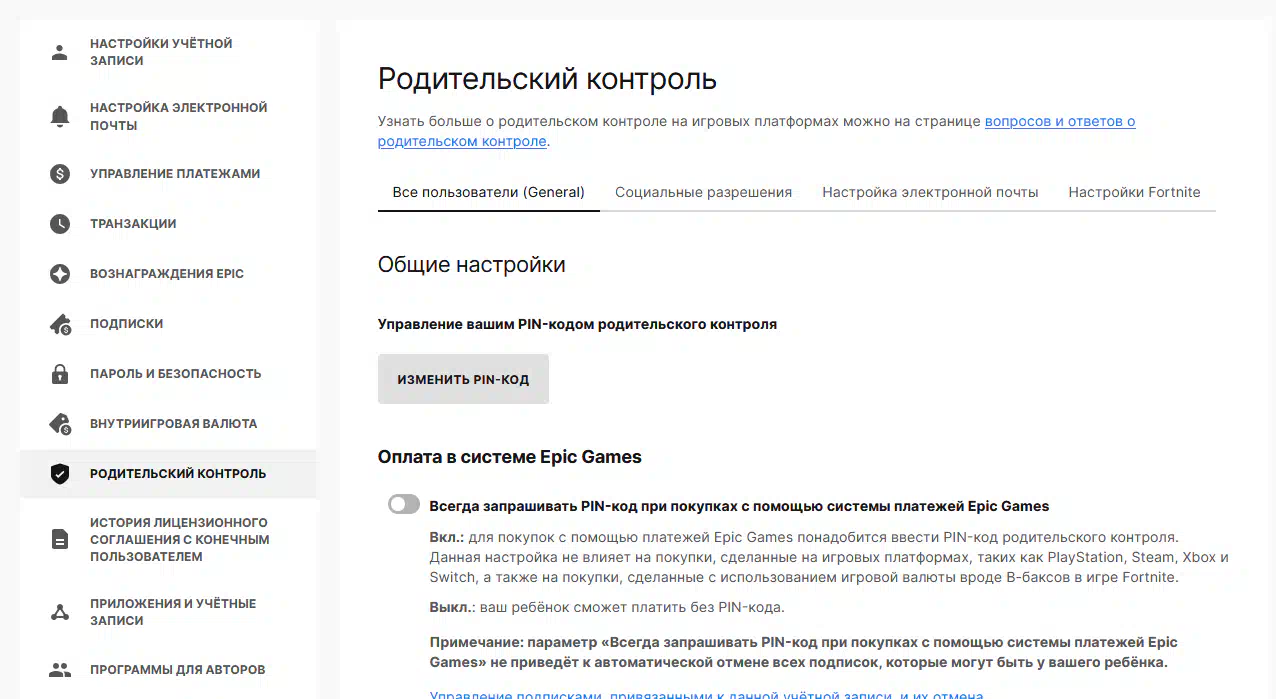Switch to Социальные разрешения tab
The width and height of the screenshot is (1276, 699).
pos(703,192)
